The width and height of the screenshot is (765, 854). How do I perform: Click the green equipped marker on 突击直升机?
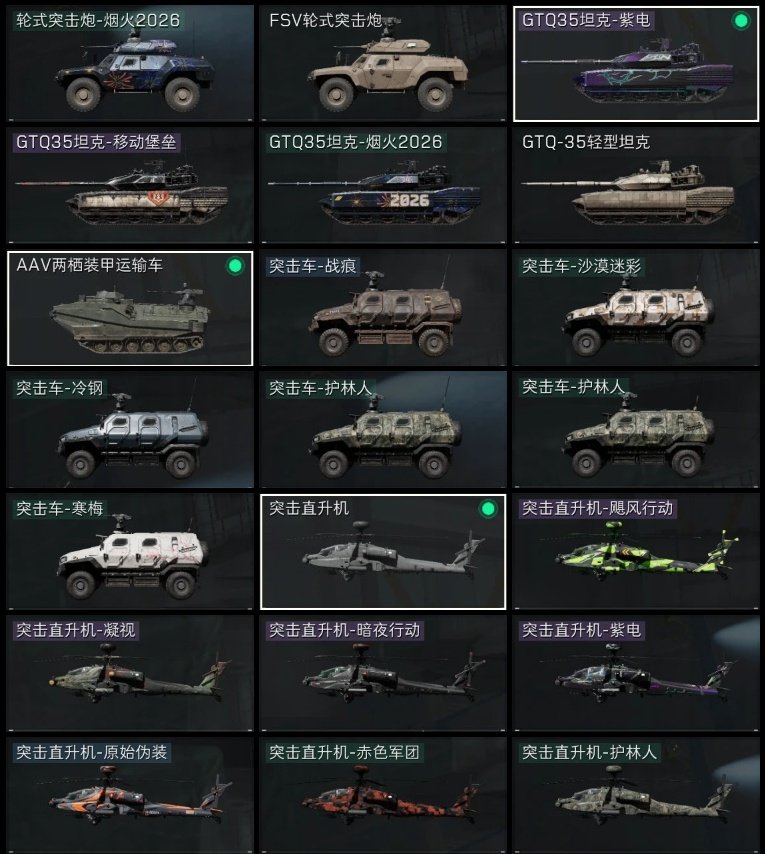click(x=488, y=509)
